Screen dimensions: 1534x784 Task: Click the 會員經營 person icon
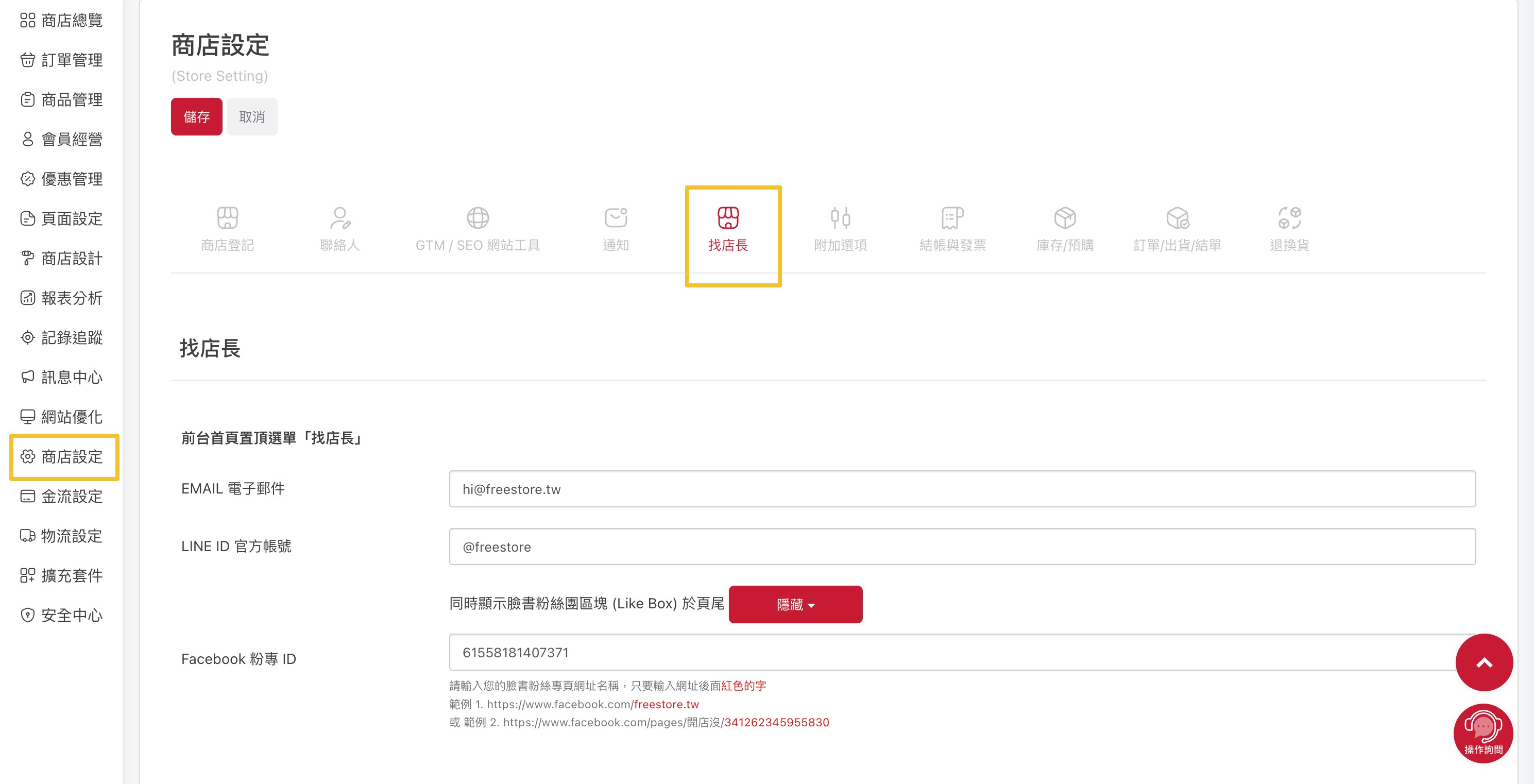pyautogui.click(x=27, y=139)
